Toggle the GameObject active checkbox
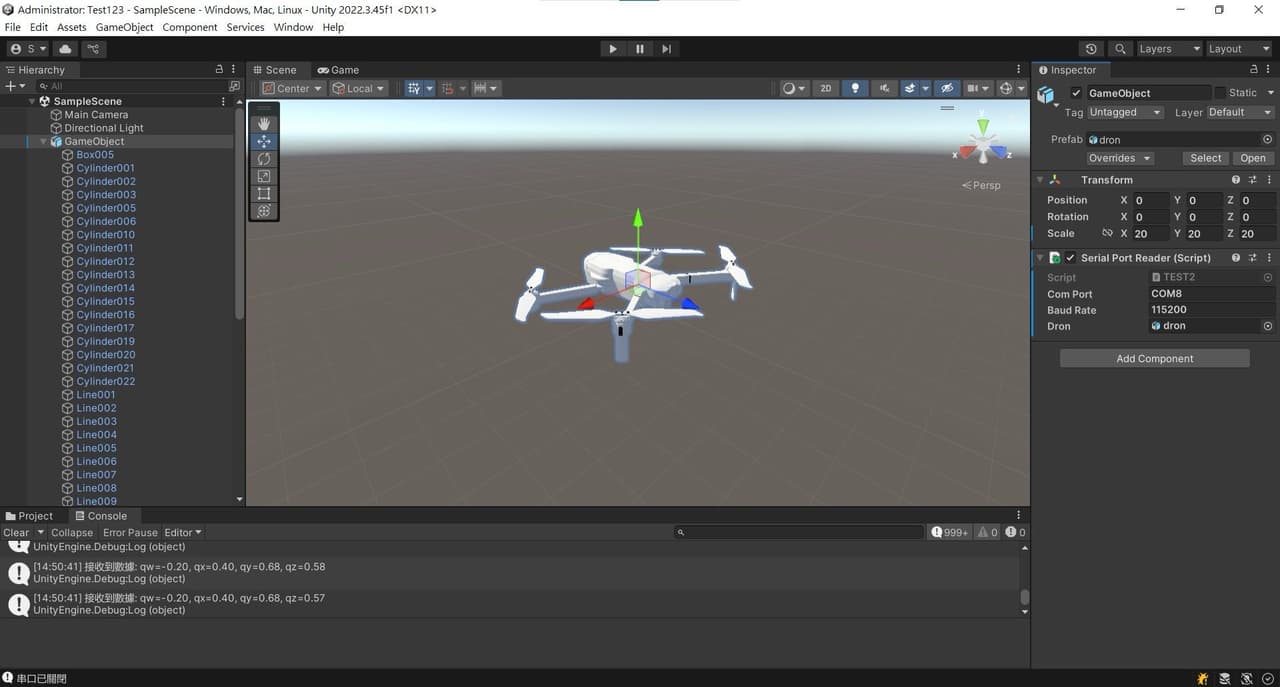Image resolution: width=1280 pixels, height=687 pixels. (1076, 93)
